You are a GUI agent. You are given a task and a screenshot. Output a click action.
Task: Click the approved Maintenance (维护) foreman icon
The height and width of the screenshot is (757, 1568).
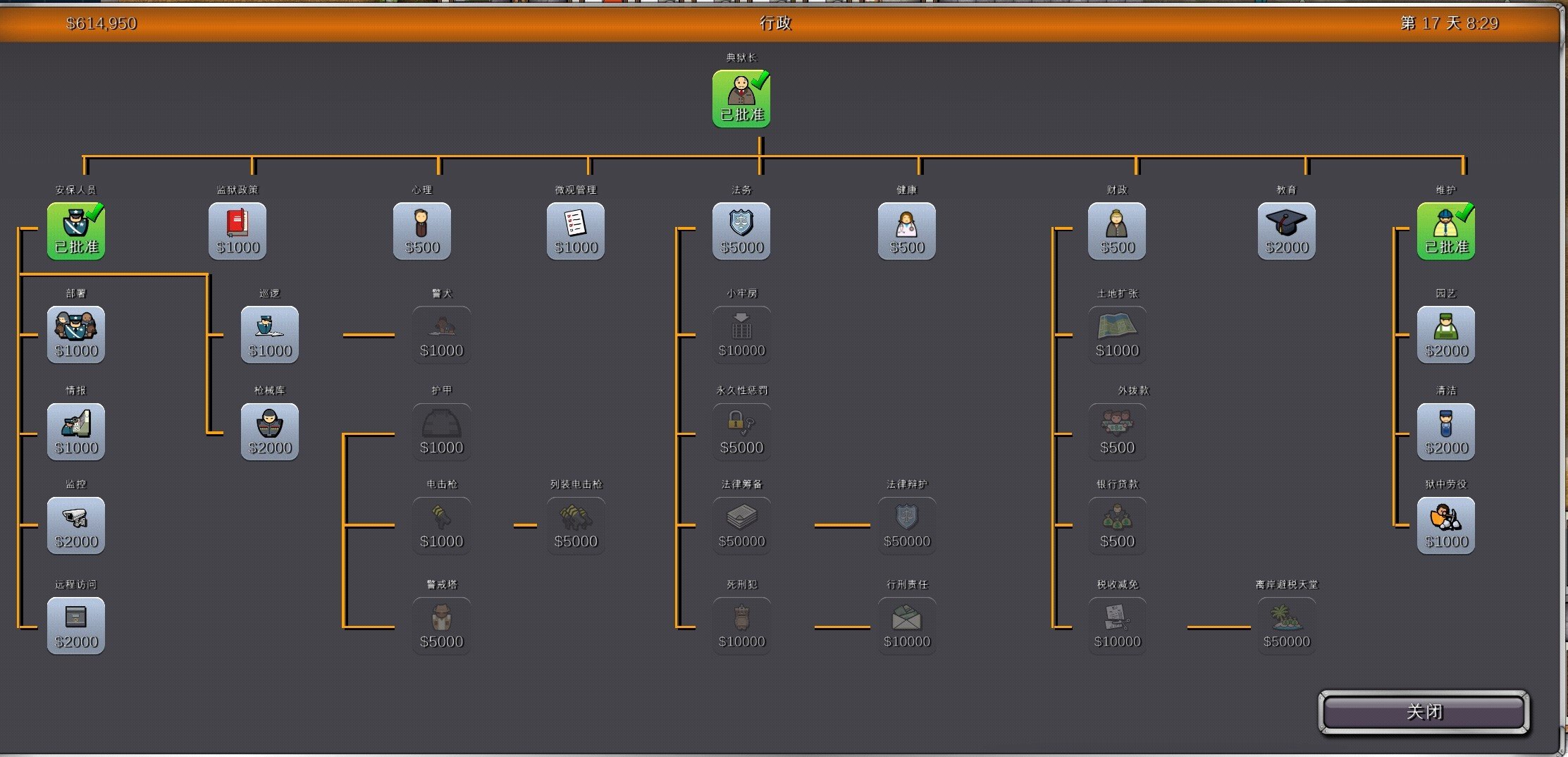1445,231
